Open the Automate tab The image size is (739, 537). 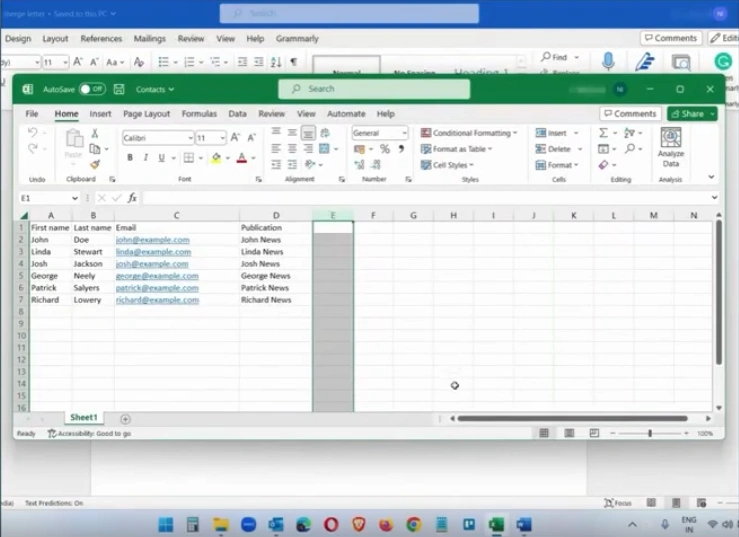pyautogui.click(x=346, y=114)
